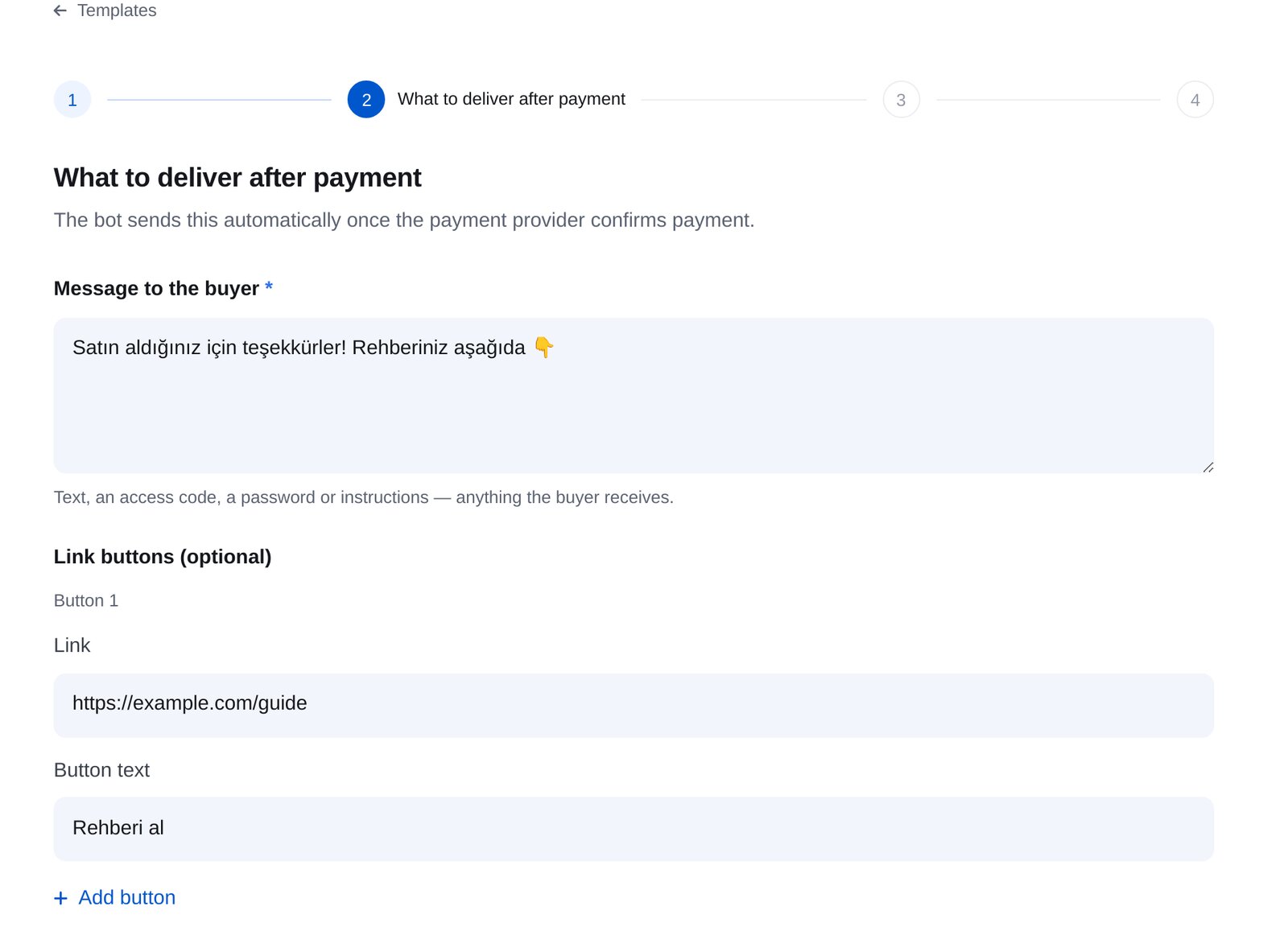Jump to step 1 in the wizard

72,100
